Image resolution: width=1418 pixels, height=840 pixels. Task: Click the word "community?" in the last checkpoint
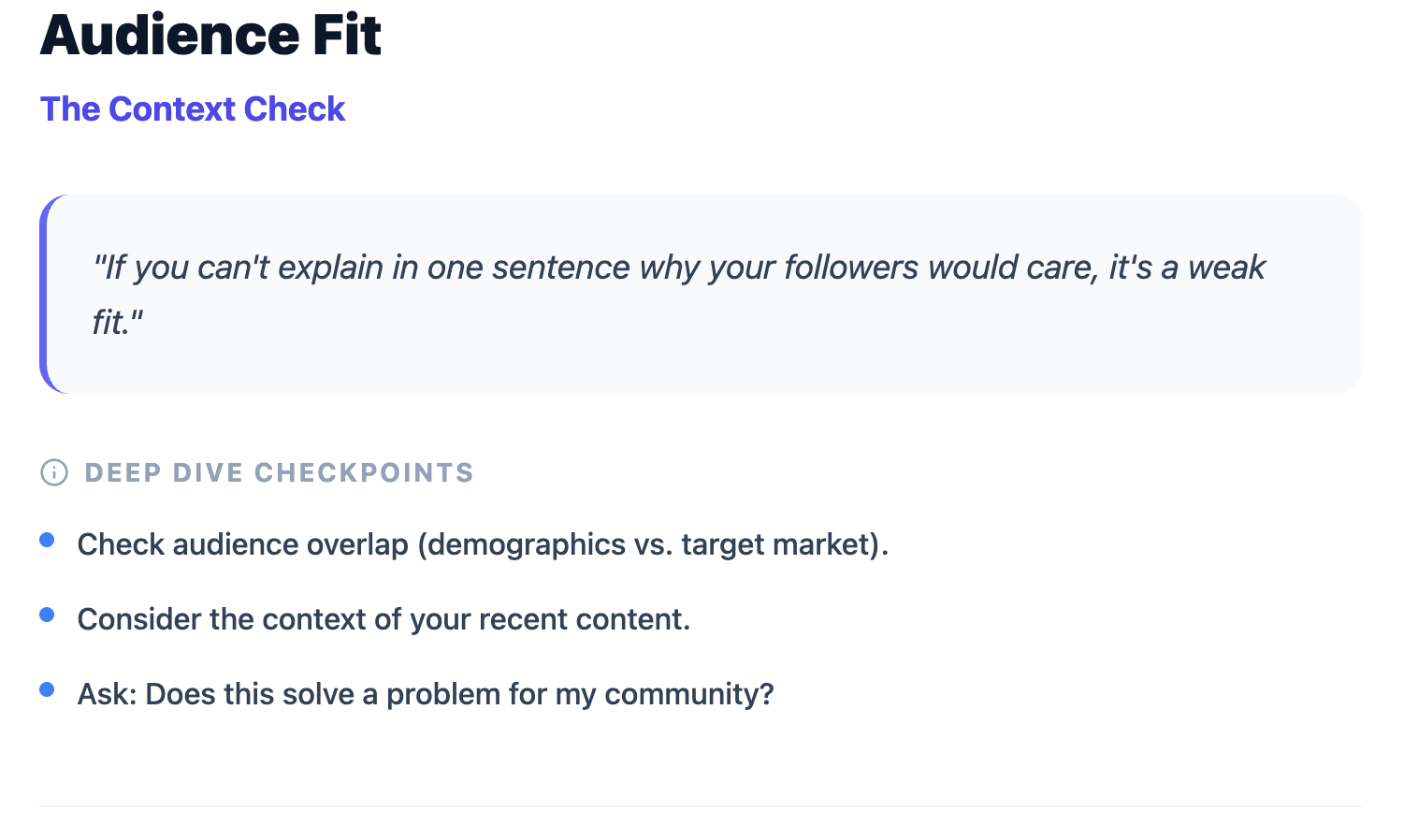688,694
